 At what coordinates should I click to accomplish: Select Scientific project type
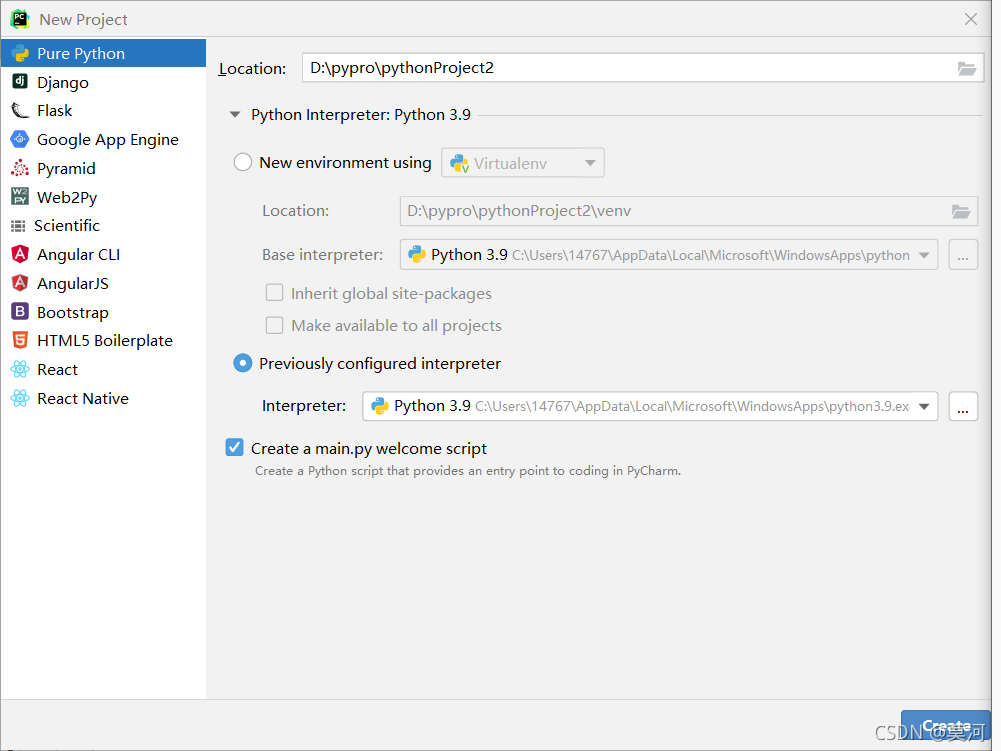point(103,225)
